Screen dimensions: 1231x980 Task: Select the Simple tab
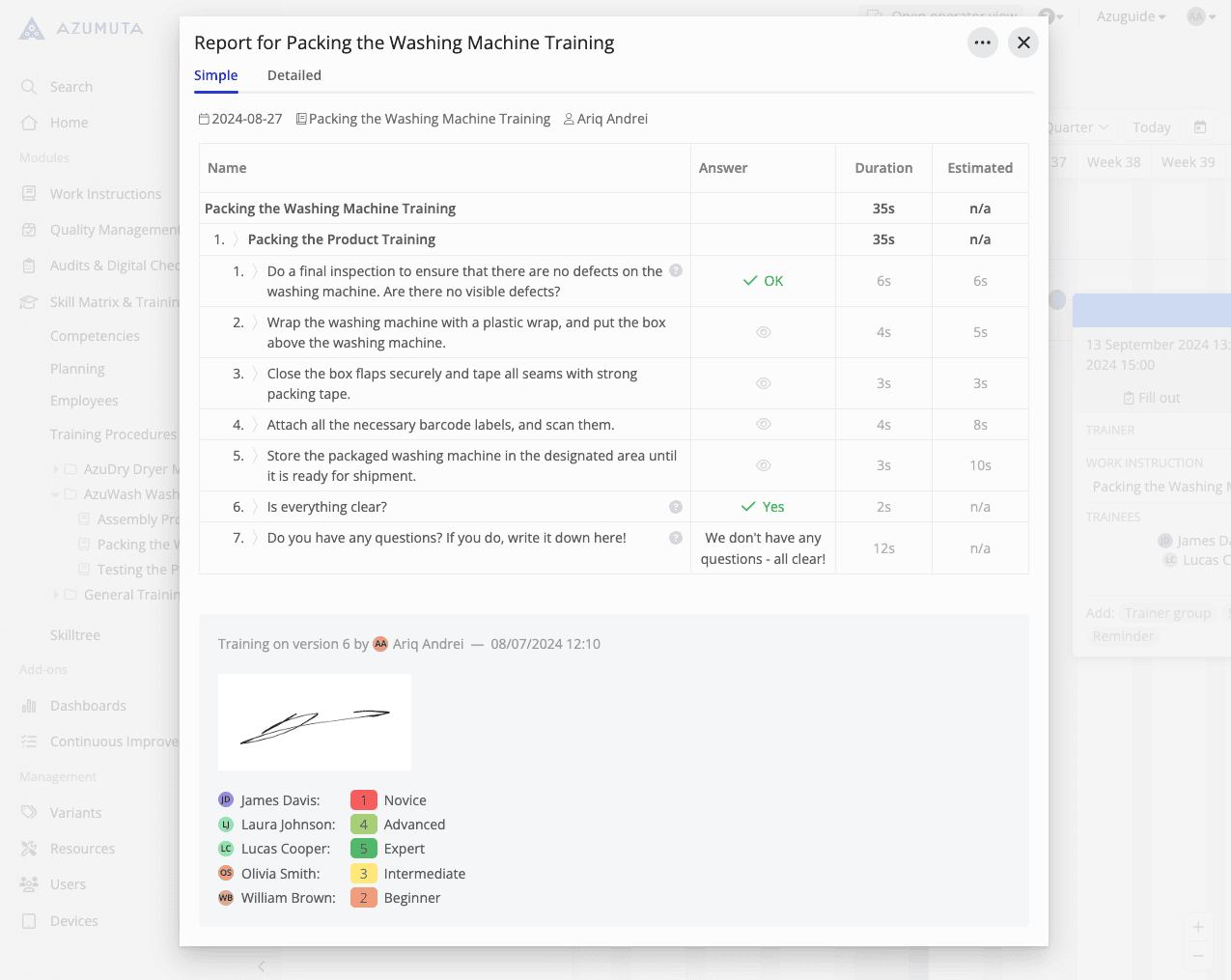click(215, 75)
